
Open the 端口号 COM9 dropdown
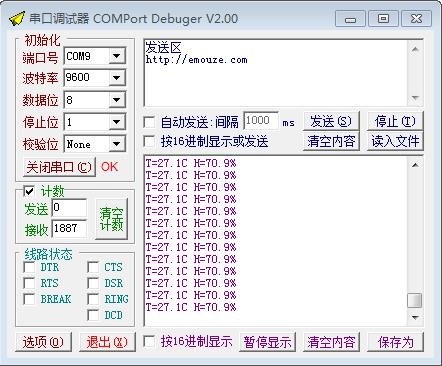pos(116,56)
